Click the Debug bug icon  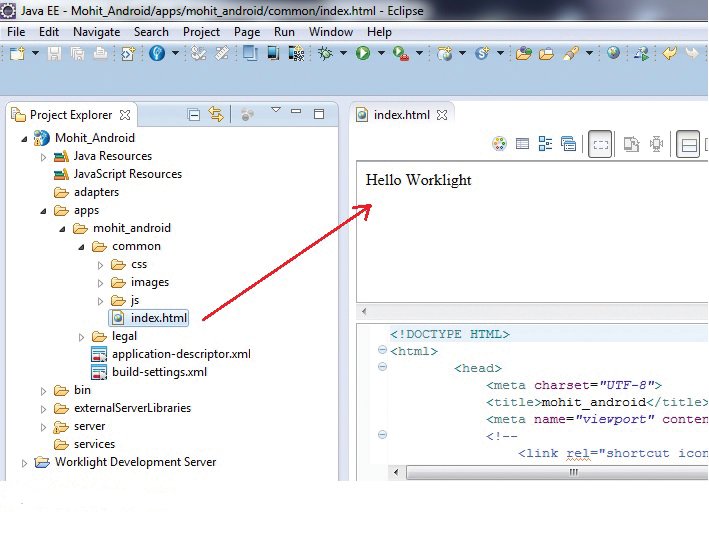tap(325, 54)
